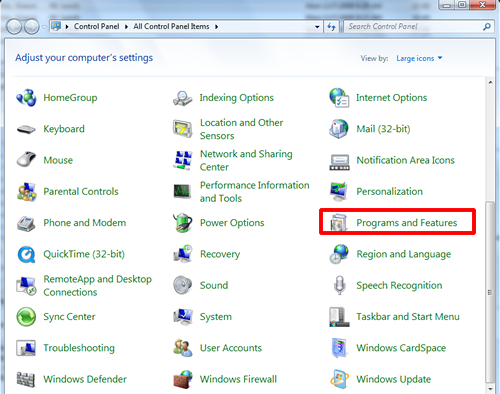Expand the address bar history dropdown
The image size is (500, 394).
[317, 27]
